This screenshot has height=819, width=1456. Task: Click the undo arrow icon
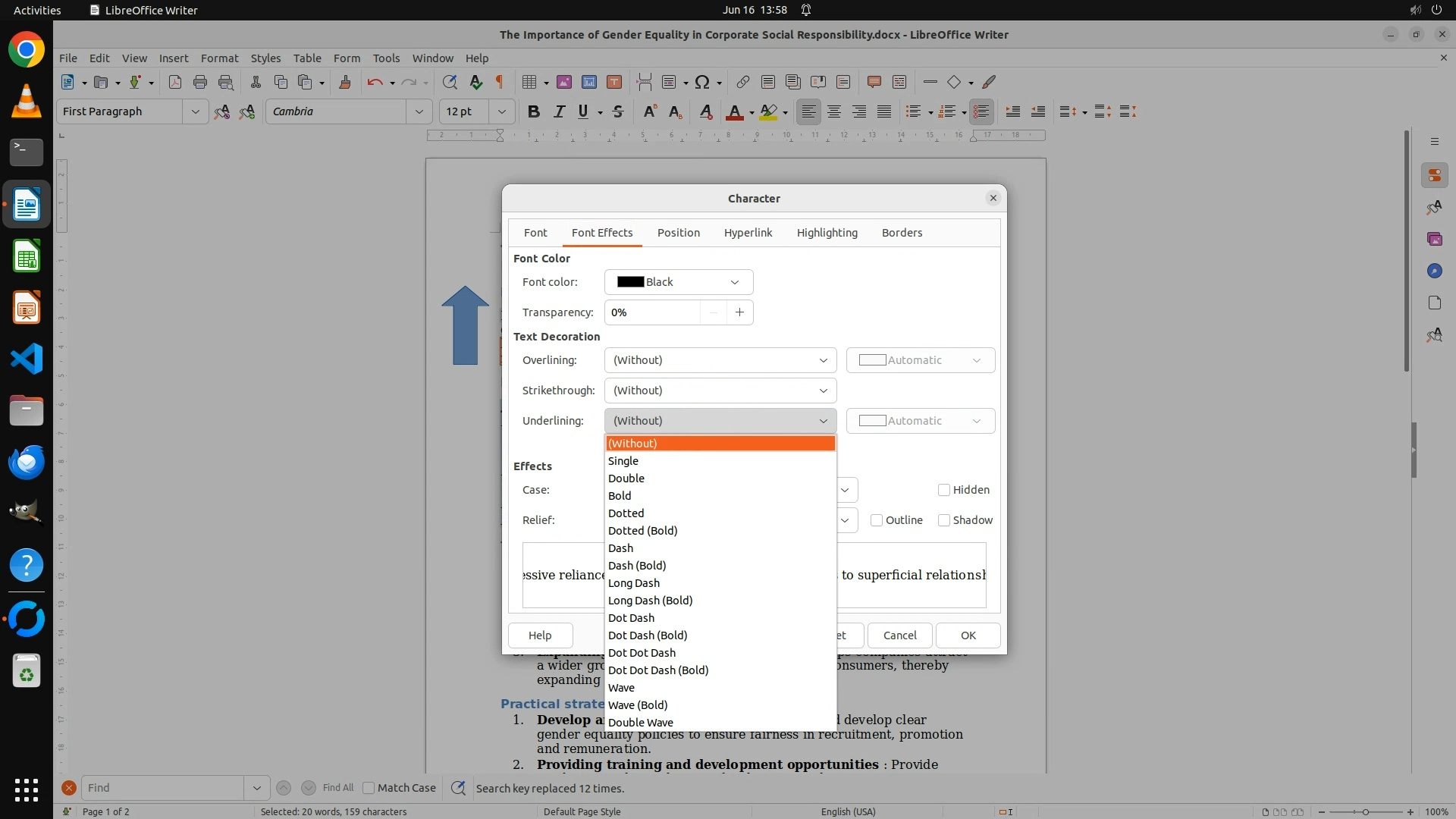[x=375, y=82]
